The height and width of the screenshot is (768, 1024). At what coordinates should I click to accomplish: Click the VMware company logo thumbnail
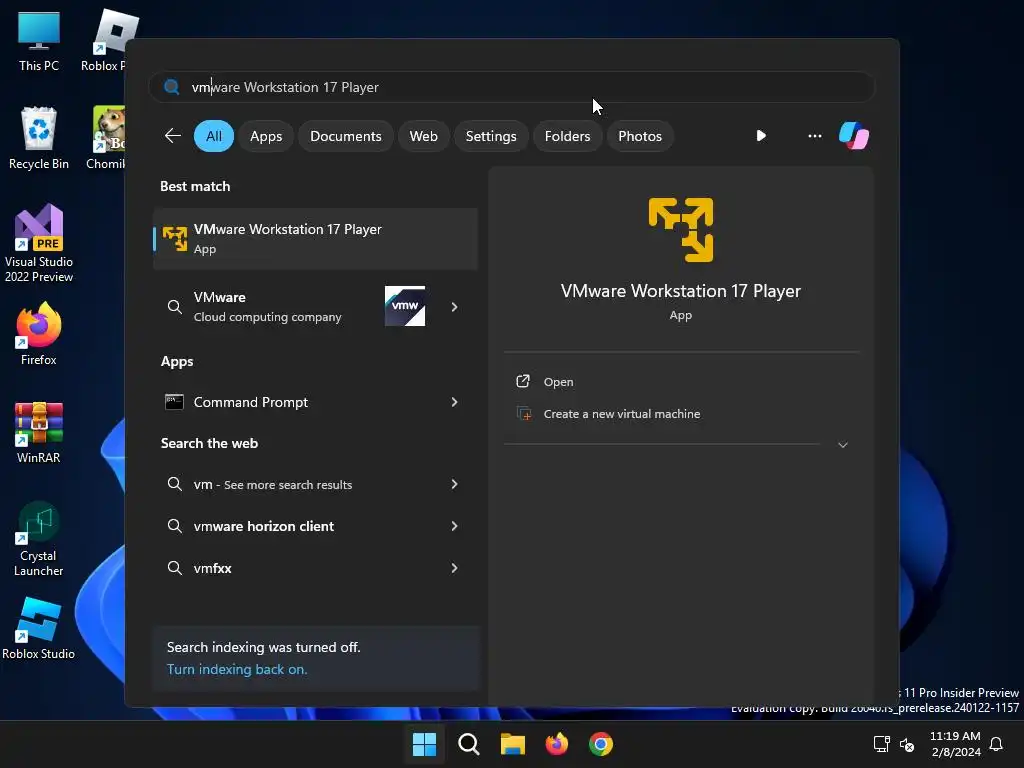tap(405, 306)
